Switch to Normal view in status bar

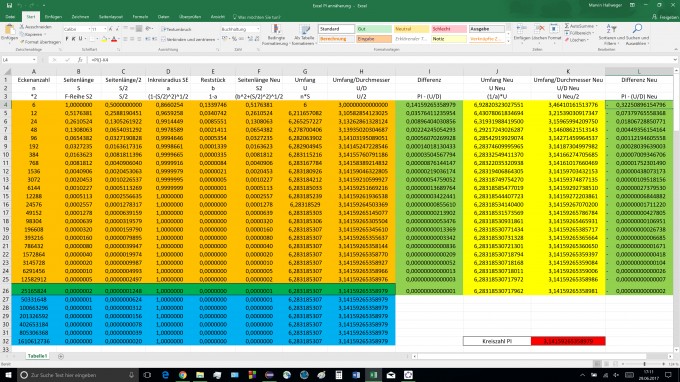[597, 364]
